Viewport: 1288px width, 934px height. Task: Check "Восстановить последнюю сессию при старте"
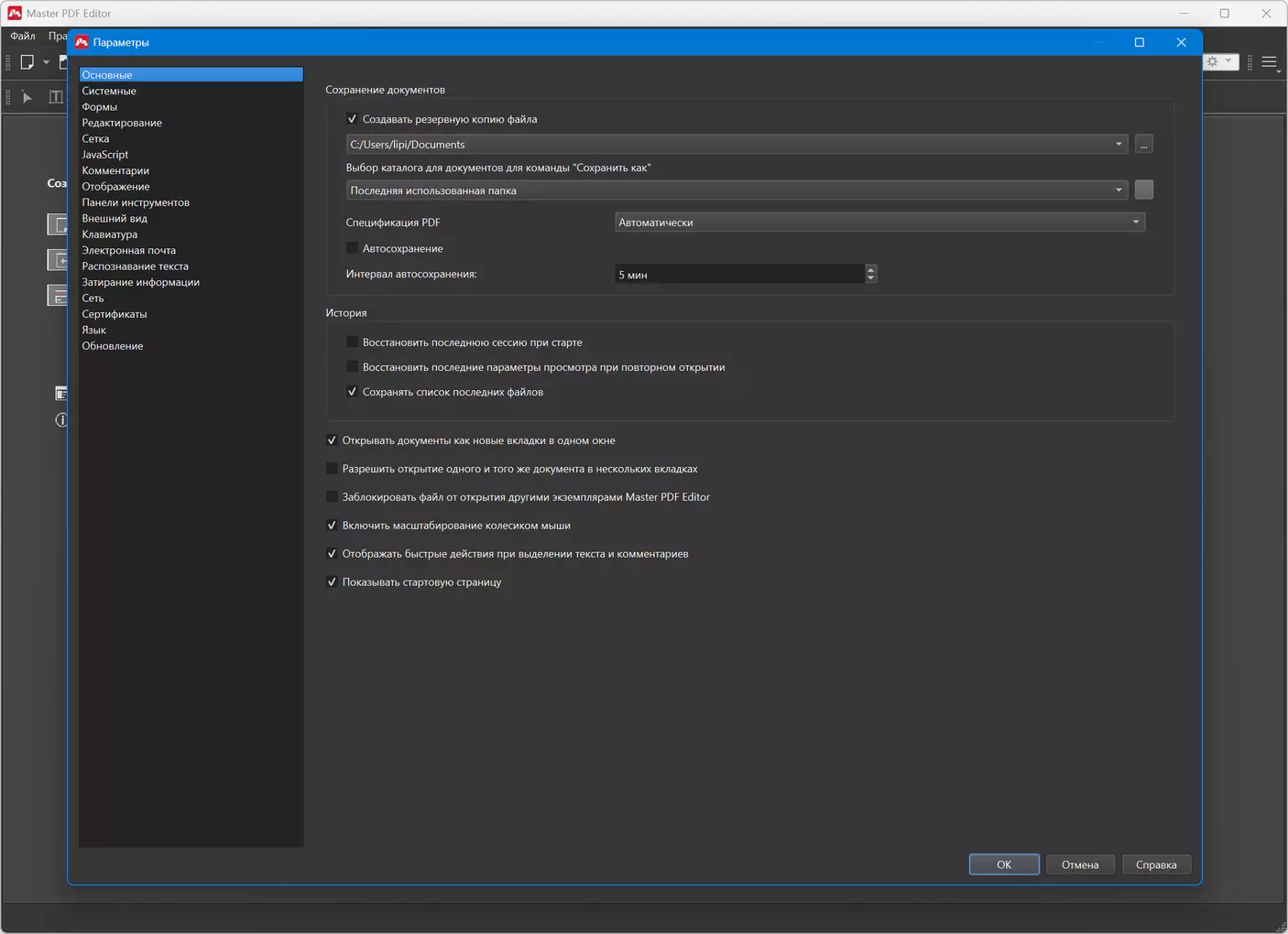[x=353, y=342]
